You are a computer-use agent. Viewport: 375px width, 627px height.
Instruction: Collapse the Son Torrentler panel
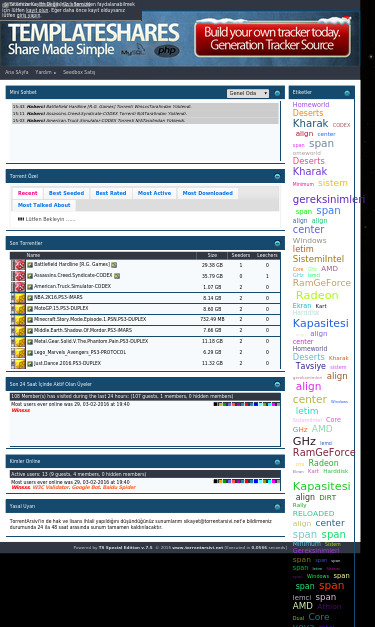277,243
